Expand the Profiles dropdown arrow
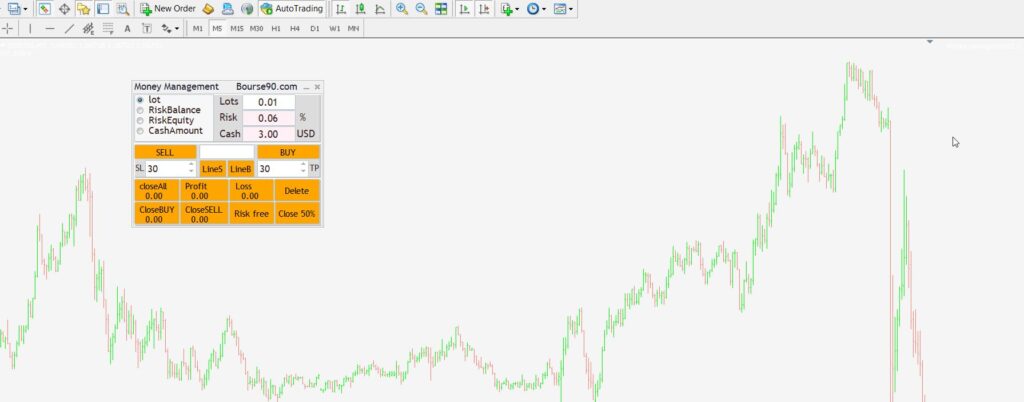This screenshot has height=402, width=1024. point(25,9)
